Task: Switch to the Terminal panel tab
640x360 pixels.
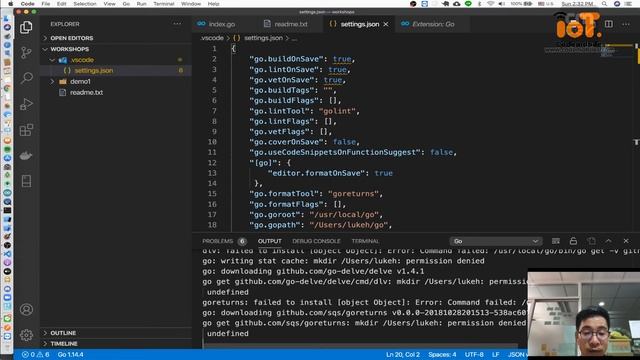Action: point(365,241)
